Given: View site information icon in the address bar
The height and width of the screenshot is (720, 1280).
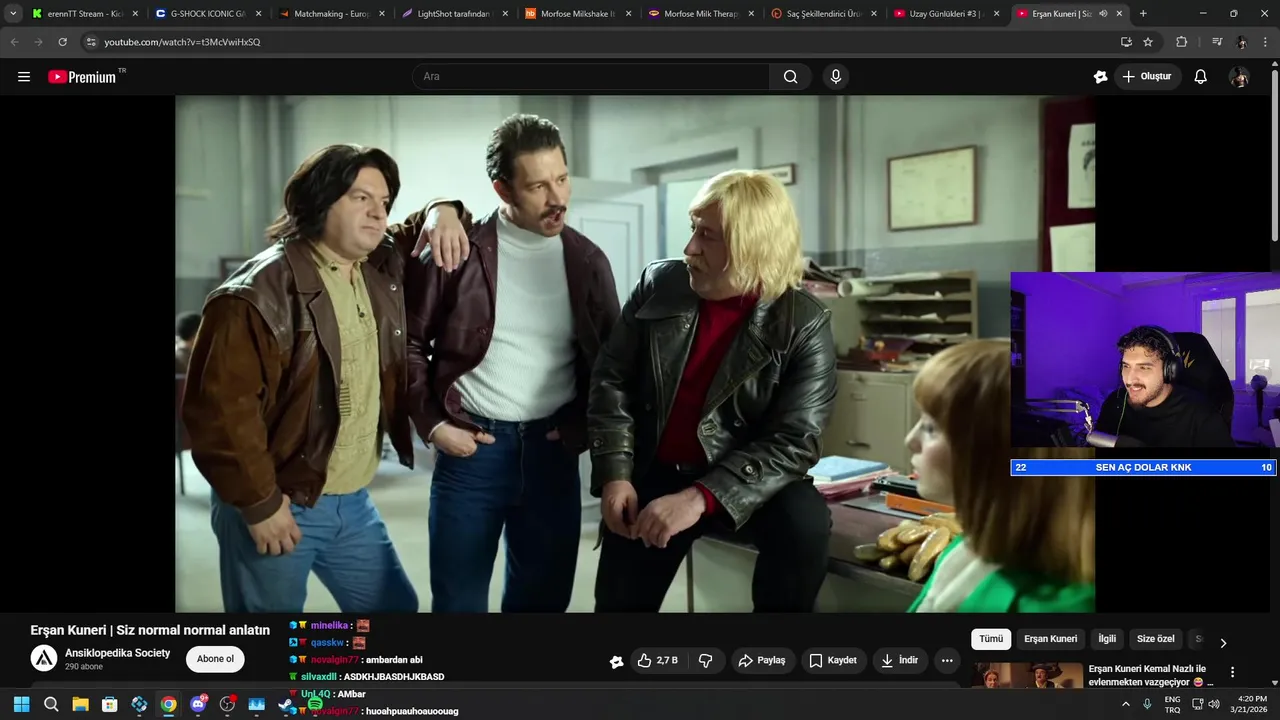Looking at the screenshot, I should 91,42.
